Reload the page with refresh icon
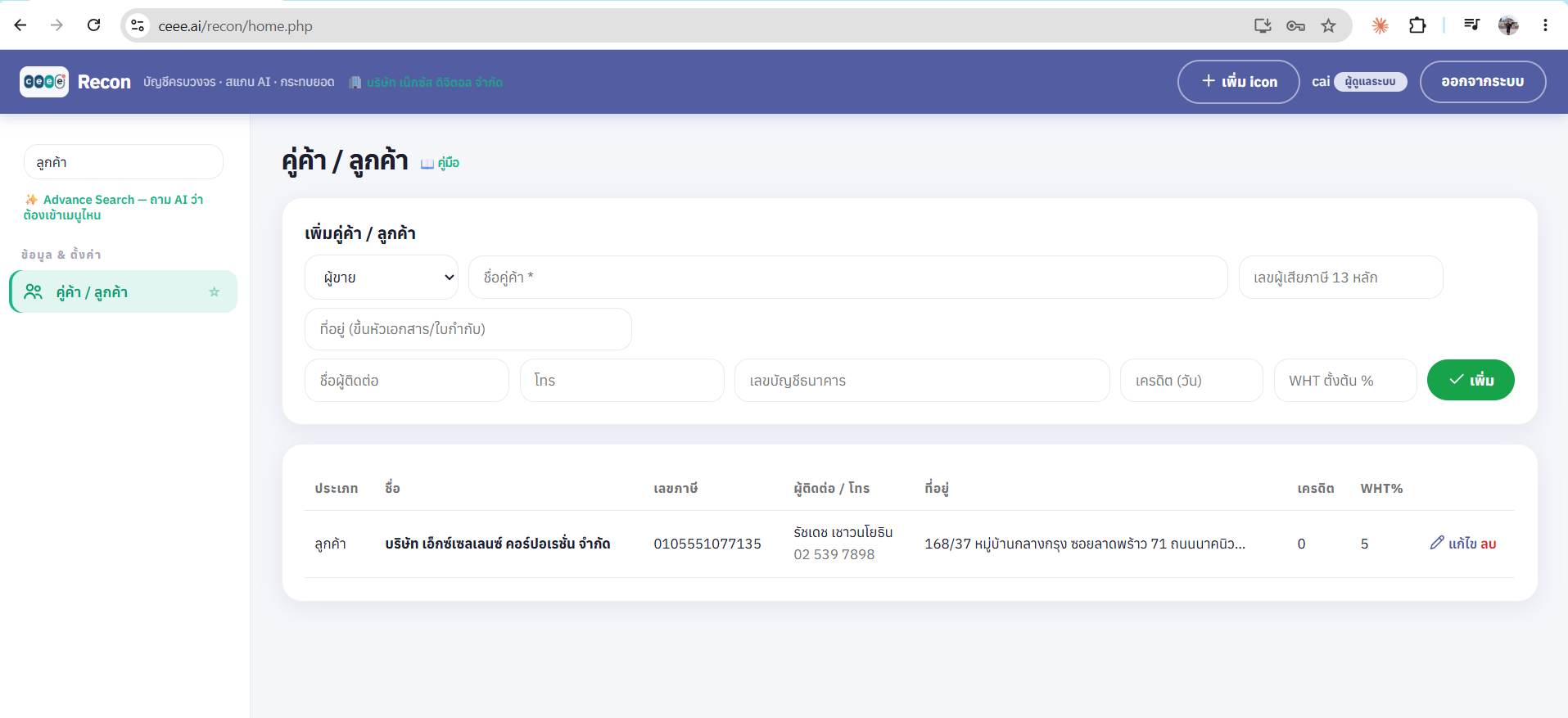Viewport: 1568px width, 718px height. click(x=94, y=25)
